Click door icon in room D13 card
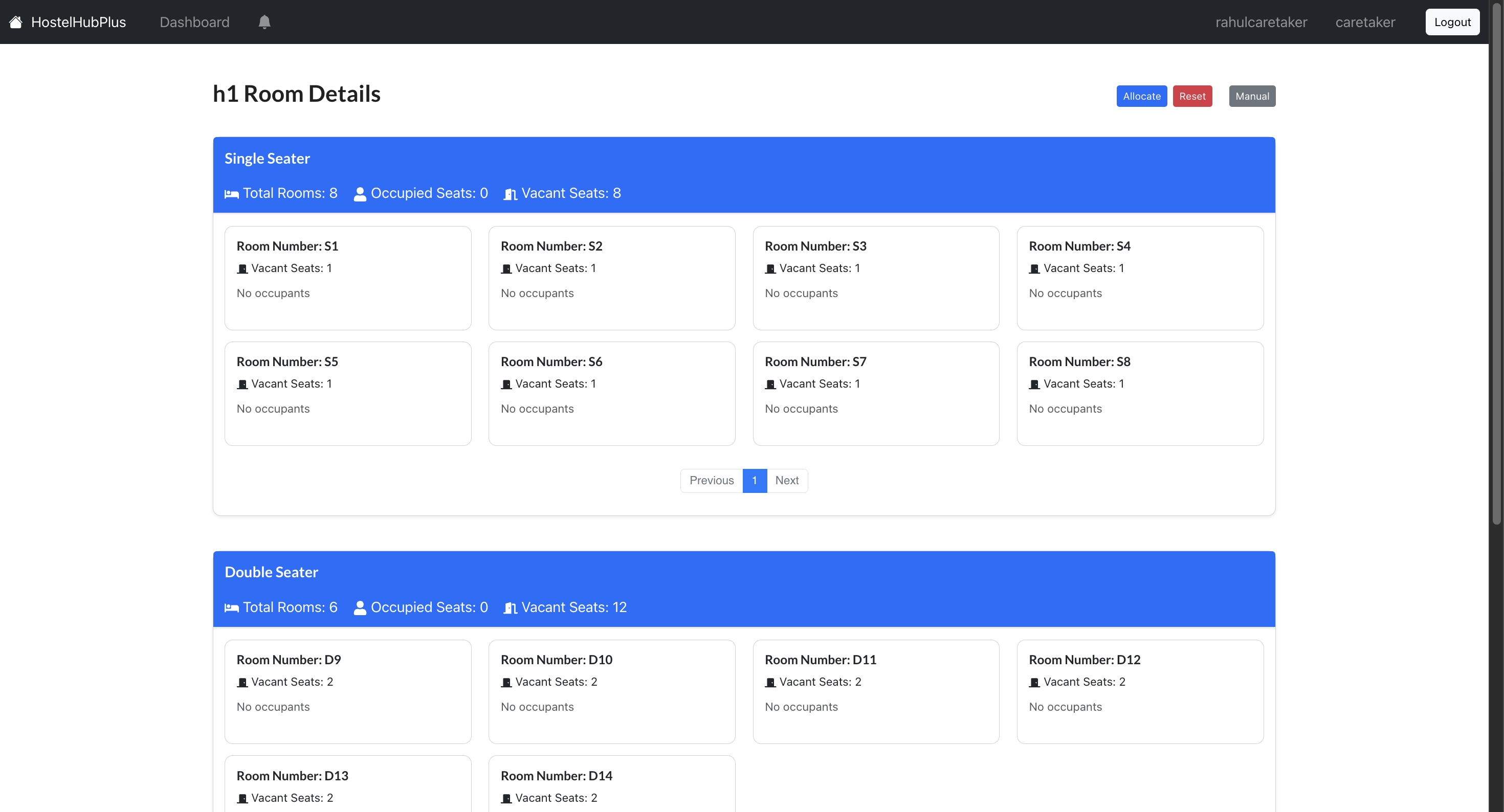 [242, 798]
